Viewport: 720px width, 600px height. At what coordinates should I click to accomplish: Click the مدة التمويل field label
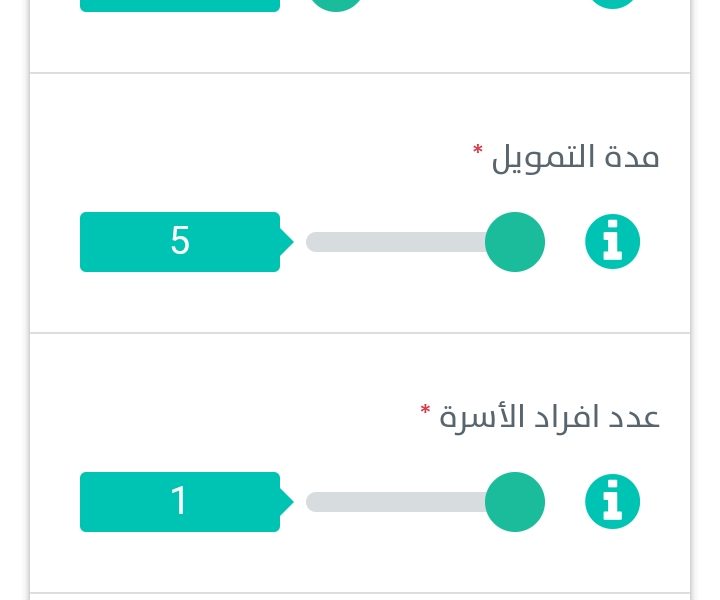575,158
